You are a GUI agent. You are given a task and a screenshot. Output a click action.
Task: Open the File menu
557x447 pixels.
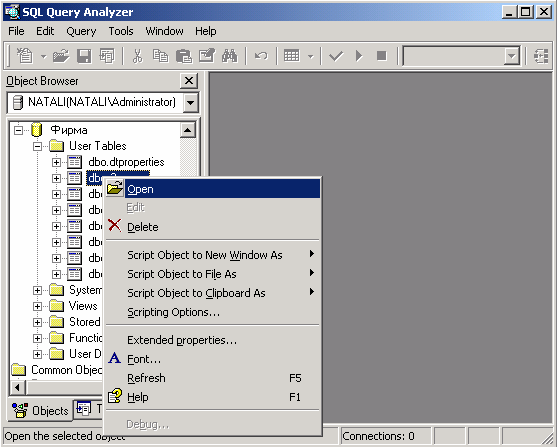[16, 31]
